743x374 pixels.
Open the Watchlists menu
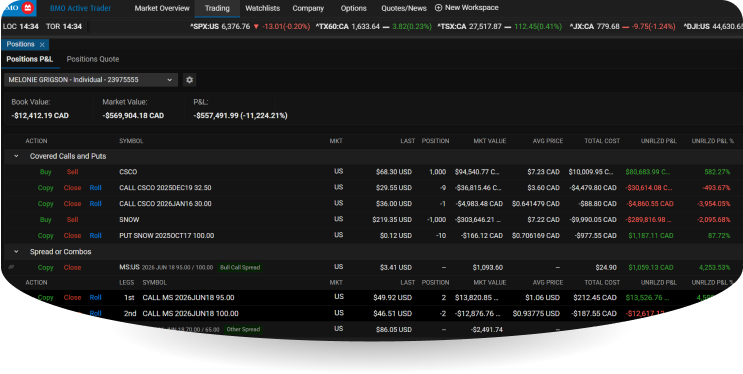tap(263, 8)
